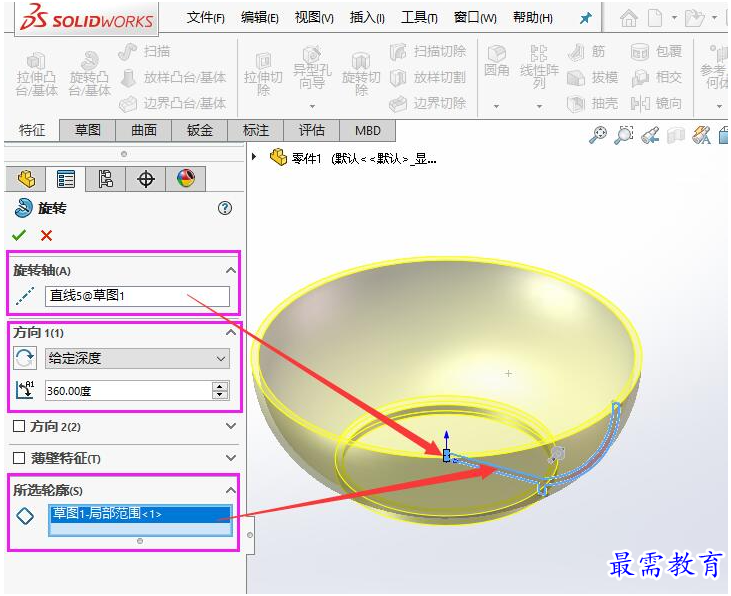
Task: Click the Fillet (圆角) tool
Action: 497,61
